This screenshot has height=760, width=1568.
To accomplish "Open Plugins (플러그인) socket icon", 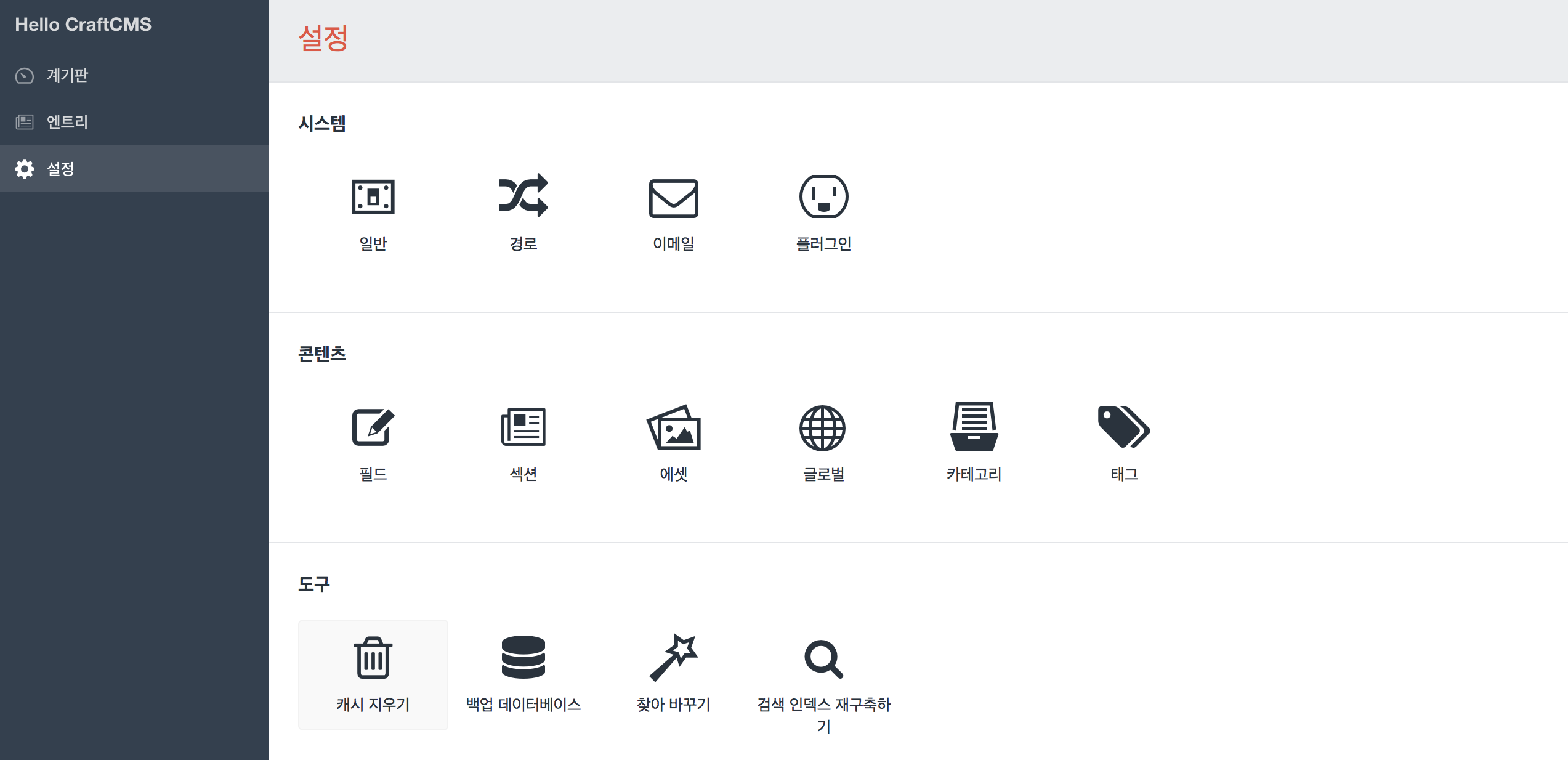I will (823, 196).
